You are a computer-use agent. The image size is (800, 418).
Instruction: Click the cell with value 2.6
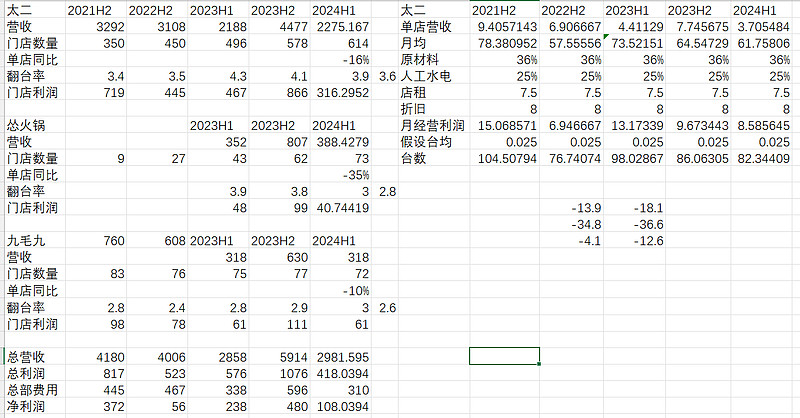pos(385,308)
